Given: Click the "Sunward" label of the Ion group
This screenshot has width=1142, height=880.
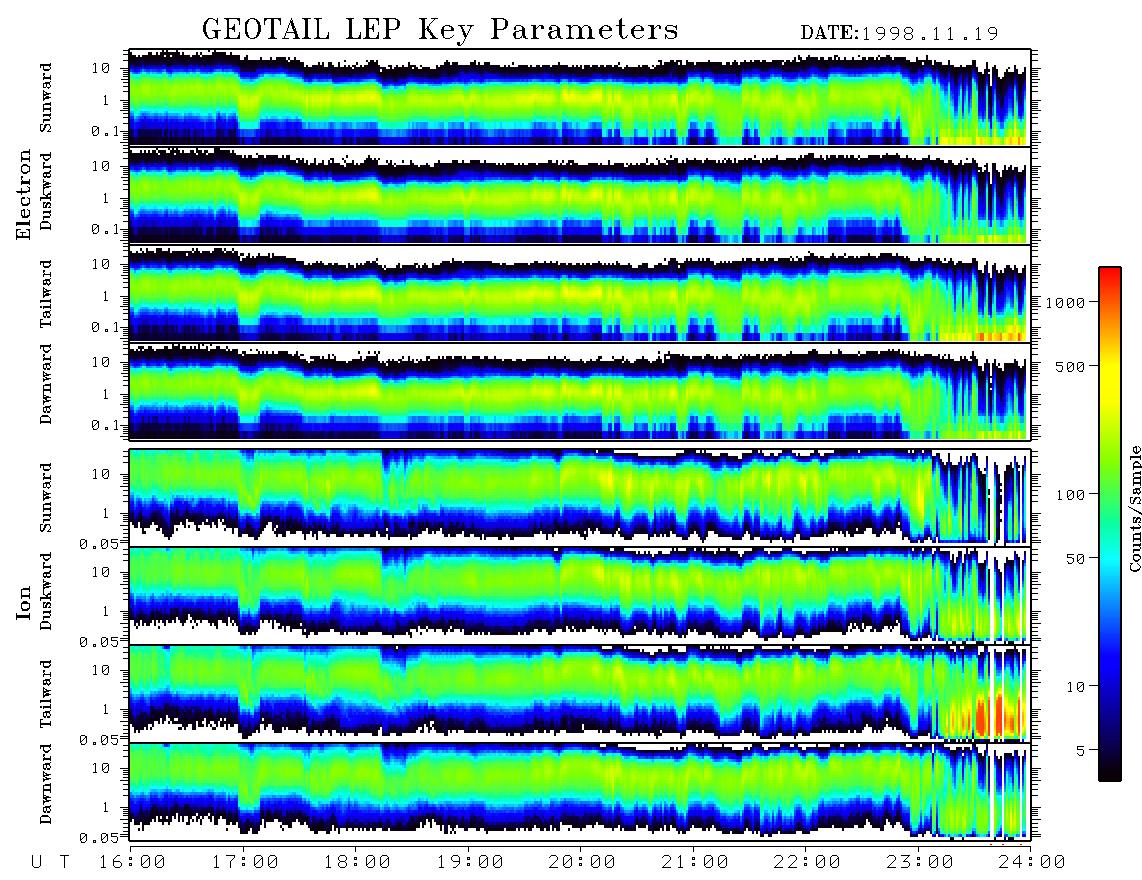Looking at the screenshot, I should (46, 497).
